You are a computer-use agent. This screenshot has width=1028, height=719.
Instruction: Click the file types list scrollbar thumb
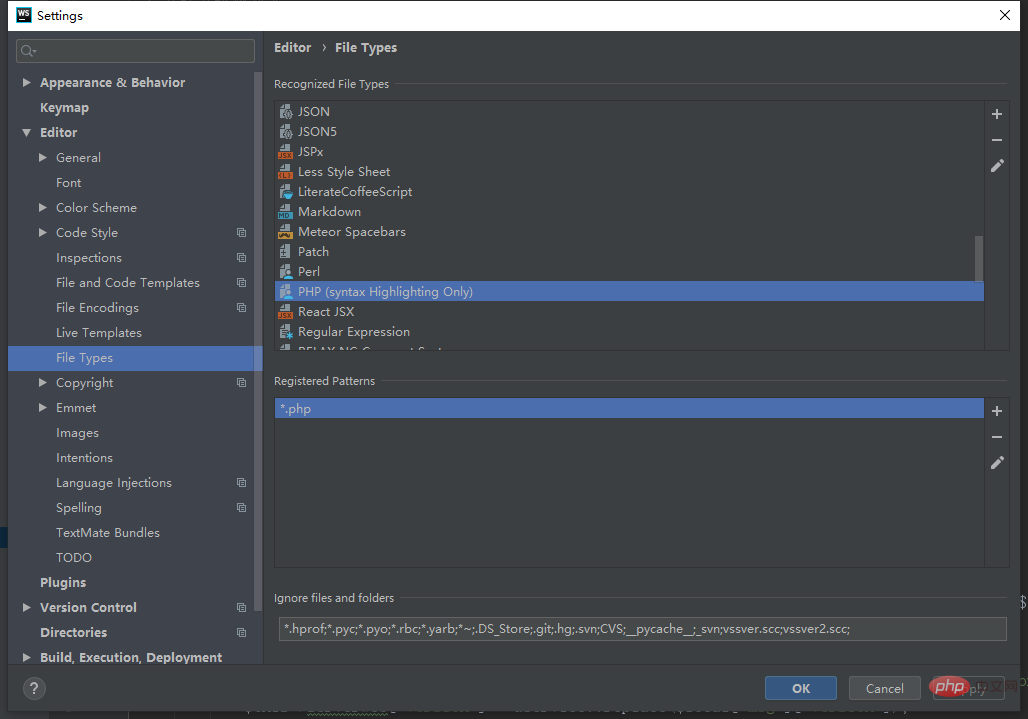(979, 258)
